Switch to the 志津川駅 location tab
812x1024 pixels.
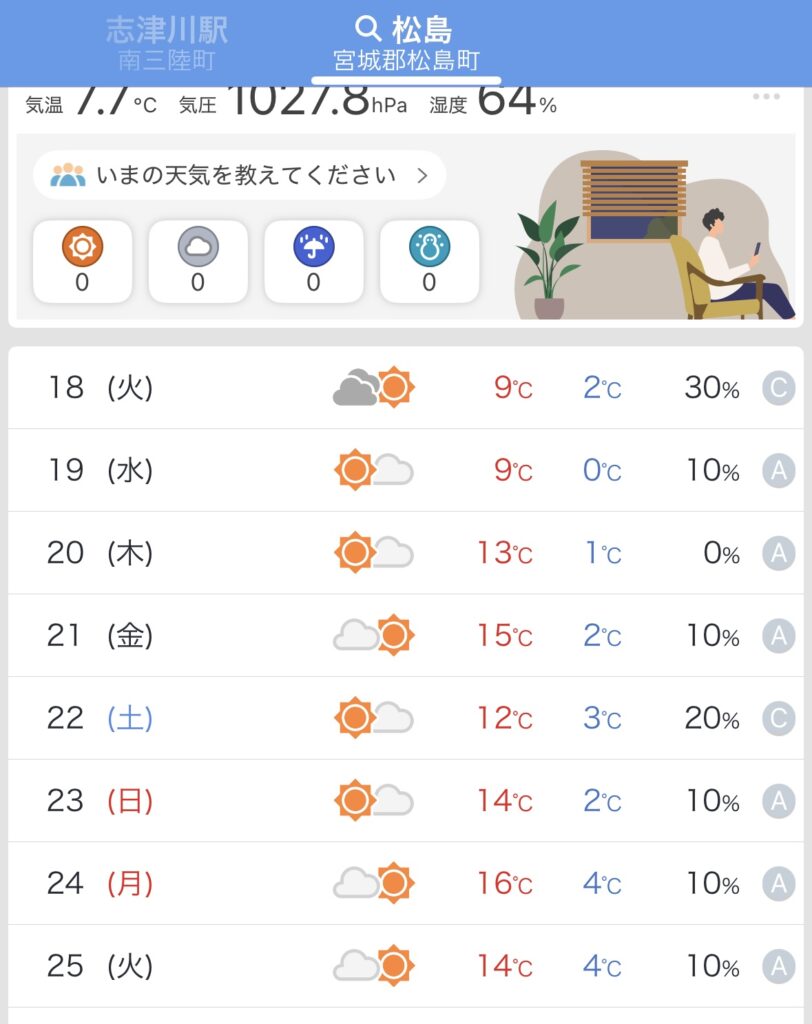coord(167,43)
